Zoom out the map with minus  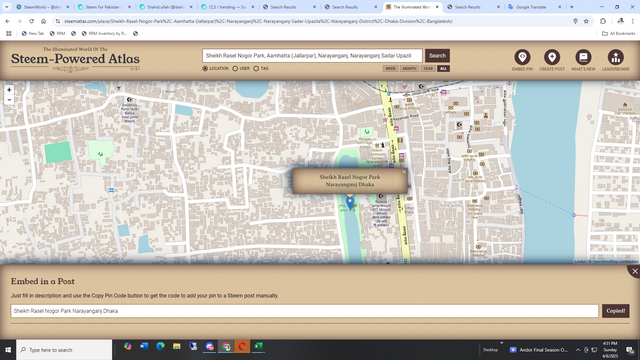coord(9,100)
